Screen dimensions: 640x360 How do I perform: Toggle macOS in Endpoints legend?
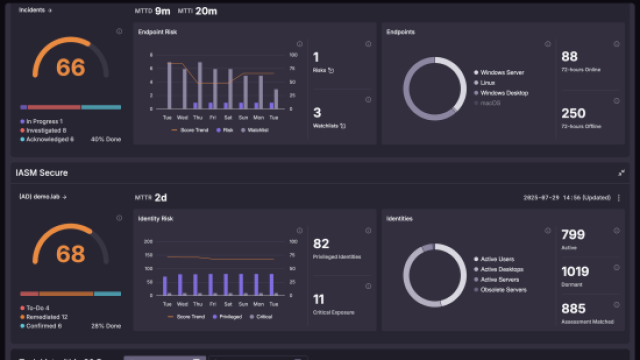pyautogui.click(x=487, y=103)
